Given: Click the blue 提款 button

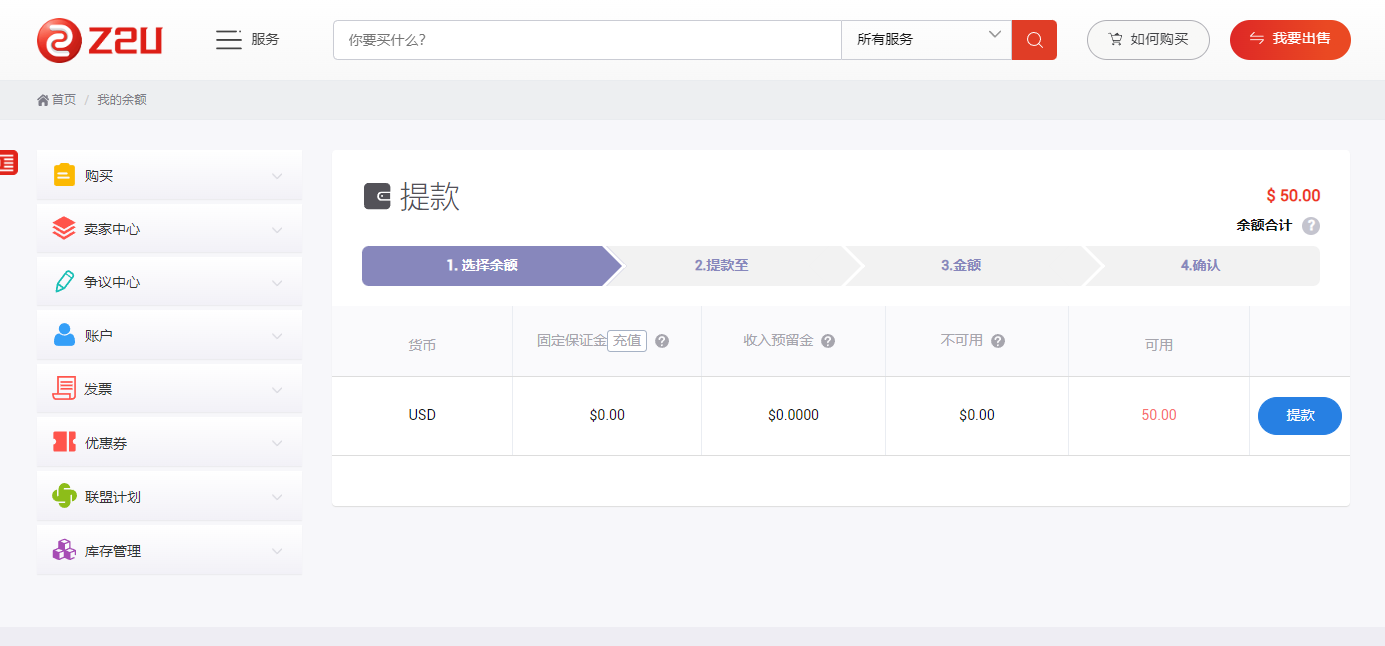Looking at the screenshot, I should click(x=1299, y=416).
